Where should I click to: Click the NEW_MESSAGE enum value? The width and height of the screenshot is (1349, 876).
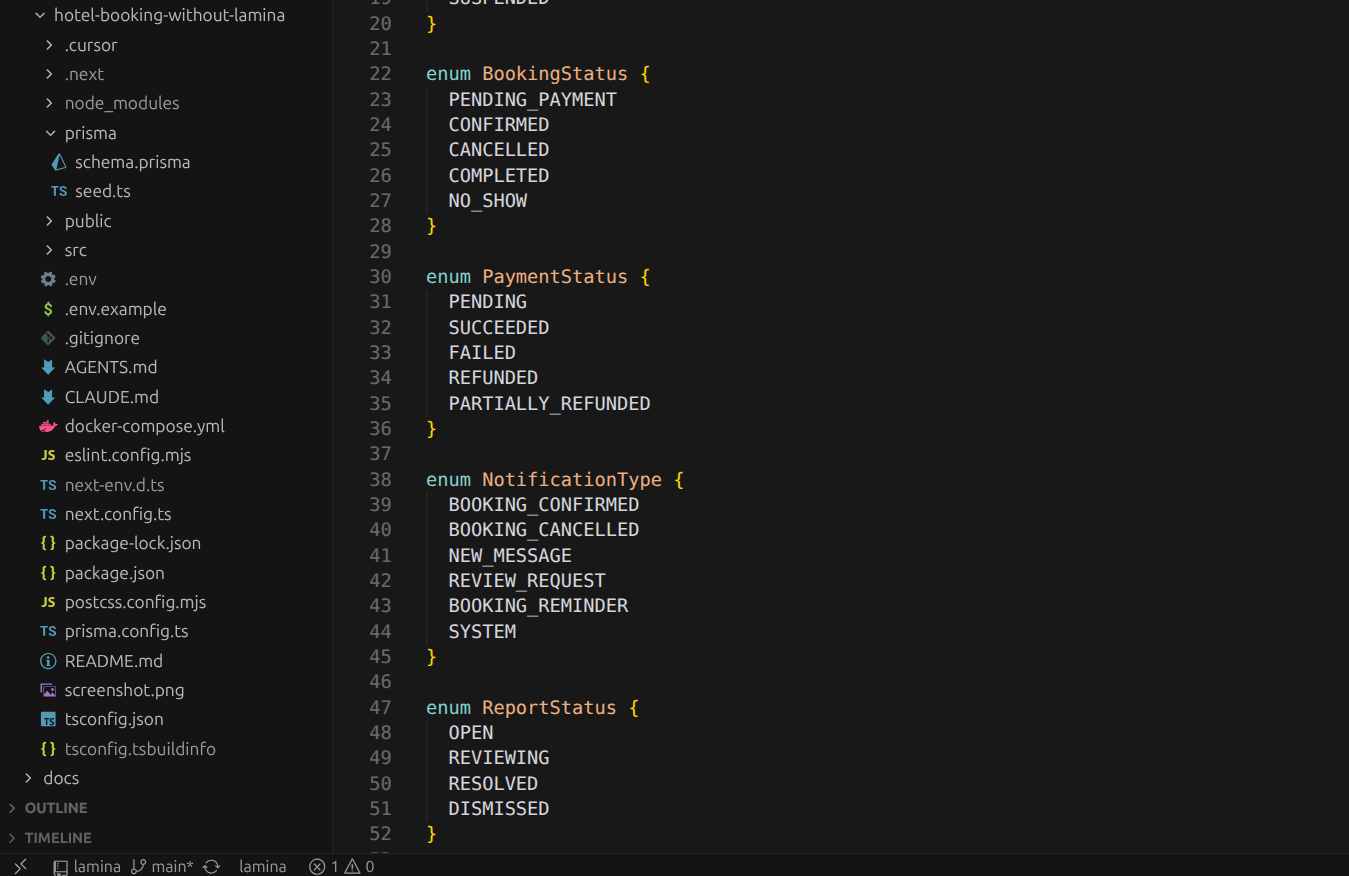coord(510,555)
